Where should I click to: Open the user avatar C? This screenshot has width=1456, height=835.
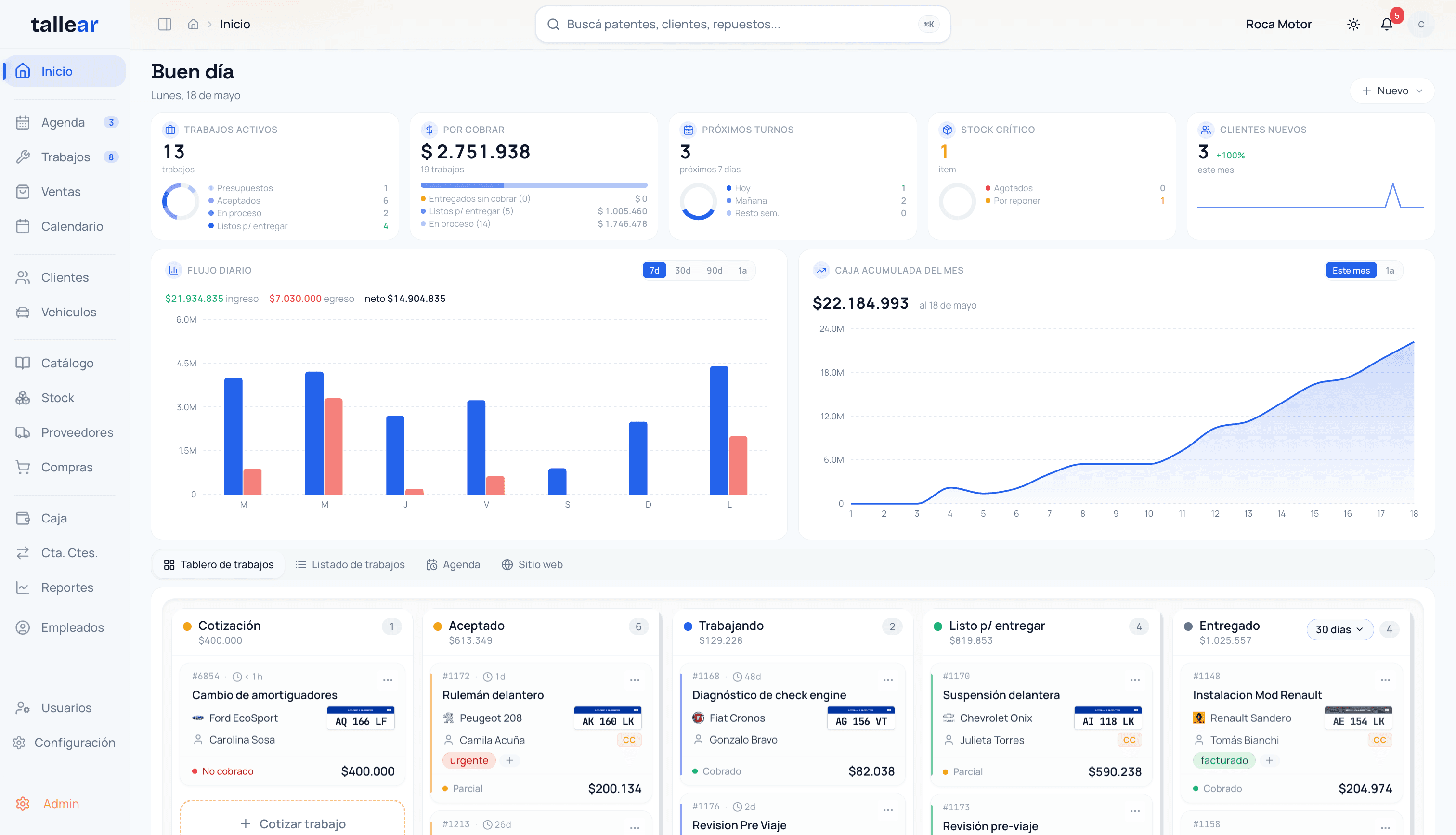point(1421,24)
